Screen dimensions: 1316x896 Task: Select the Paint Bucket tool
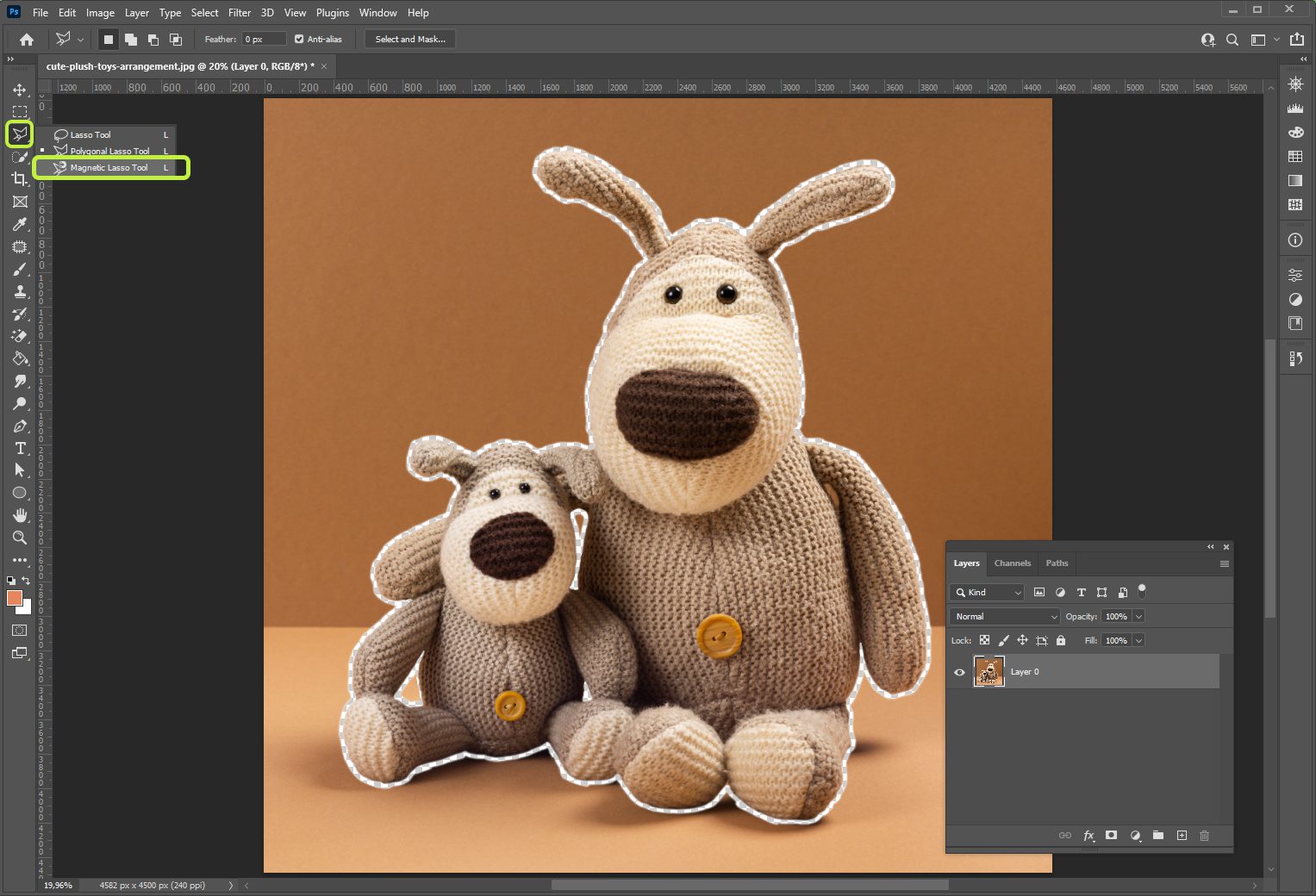(20, 359)
